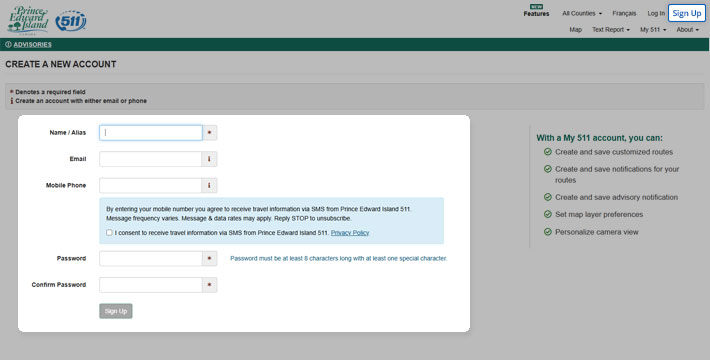Viewport: 710px width, 360px height.
Task: Expand the My 511 menu
Action: [x=653, y=29]
